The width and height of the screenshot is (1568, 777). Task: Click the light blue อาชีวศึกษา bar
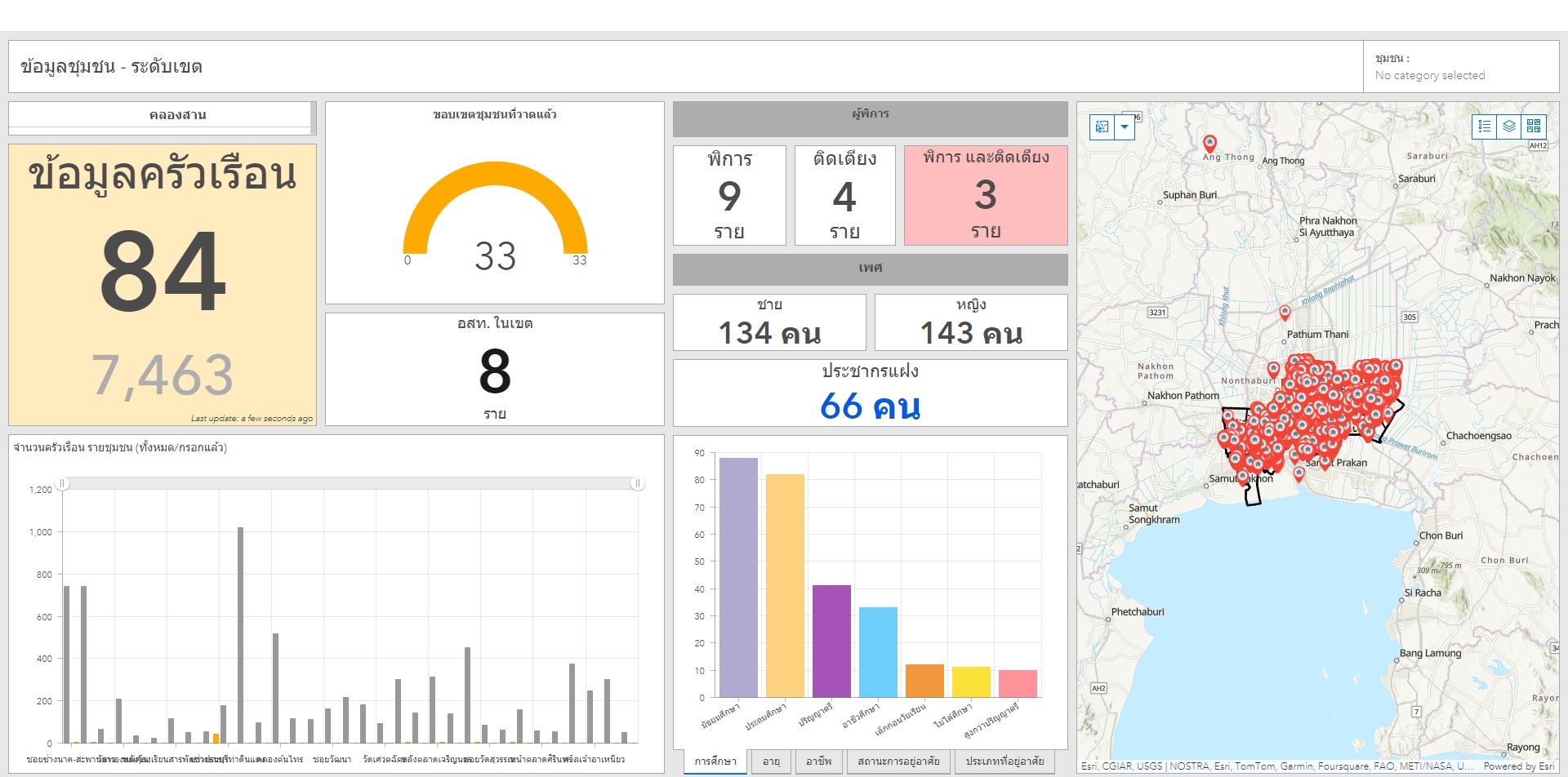click(878, 651)
